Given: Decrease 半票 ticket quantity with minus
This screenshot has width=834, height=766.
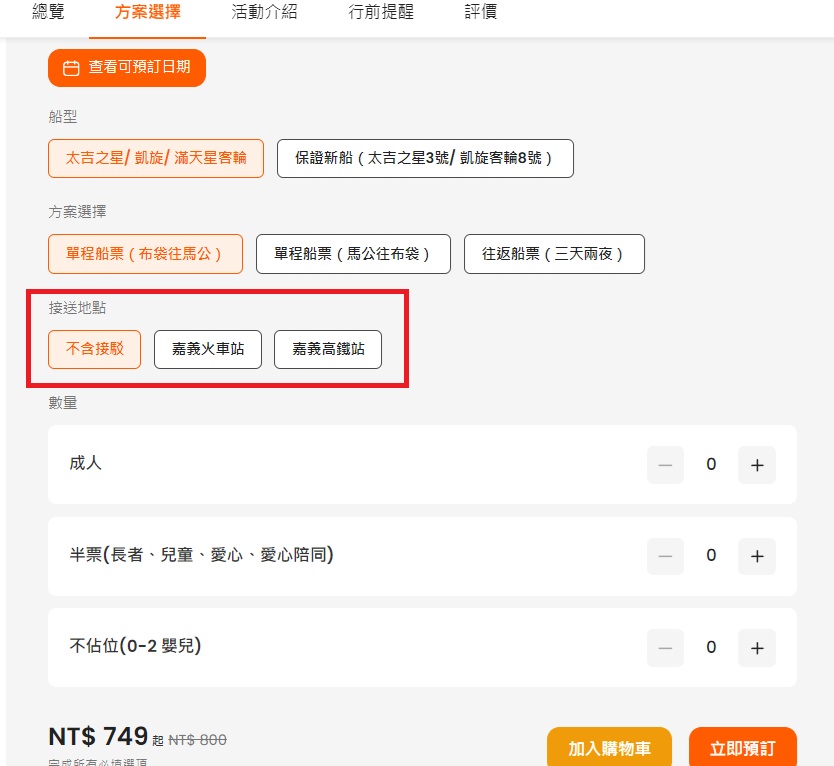Looking at the screenshot, I should (665, 556).
